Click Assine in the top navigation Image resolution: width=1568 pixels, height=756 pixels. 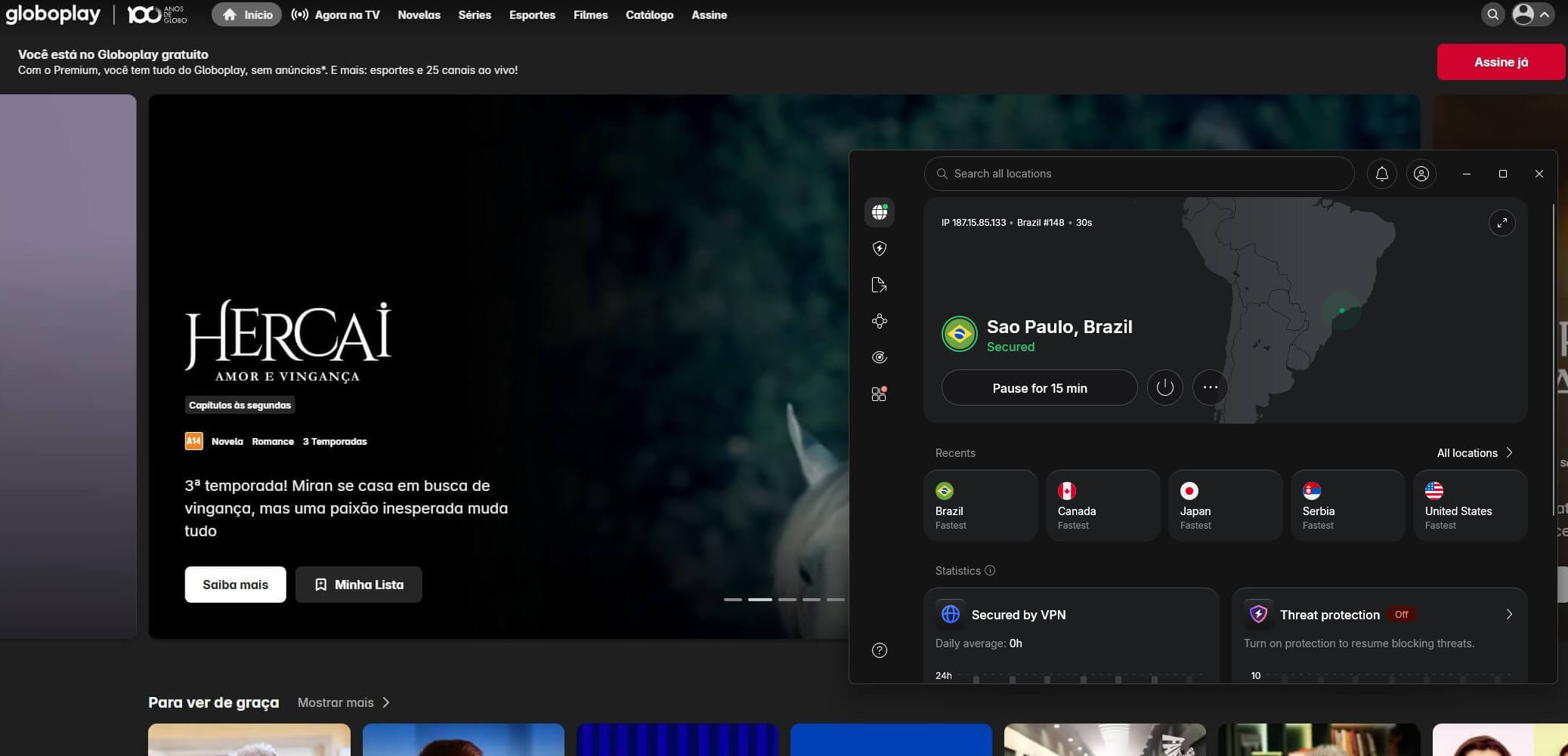tap(709, 14)
